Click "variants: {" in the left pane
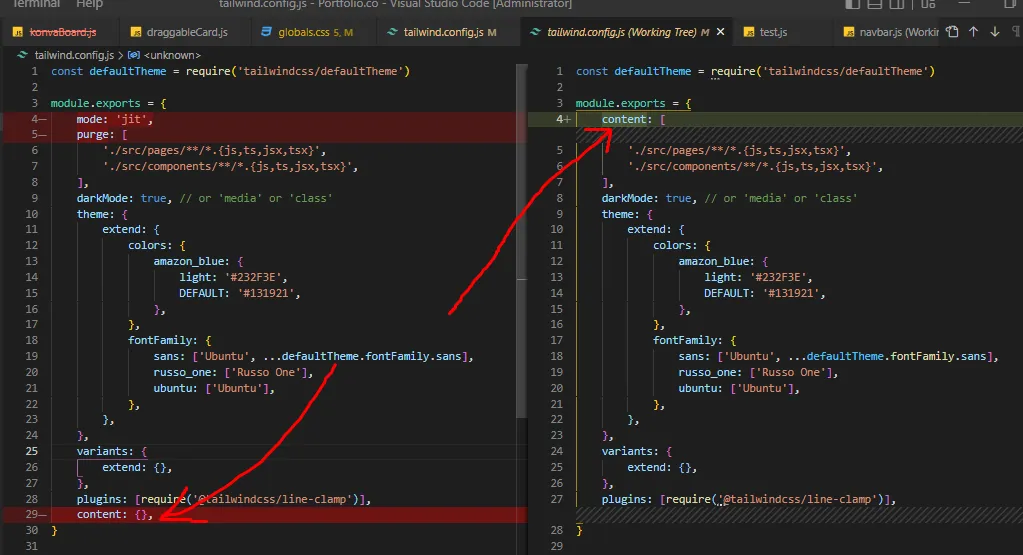 112,451
